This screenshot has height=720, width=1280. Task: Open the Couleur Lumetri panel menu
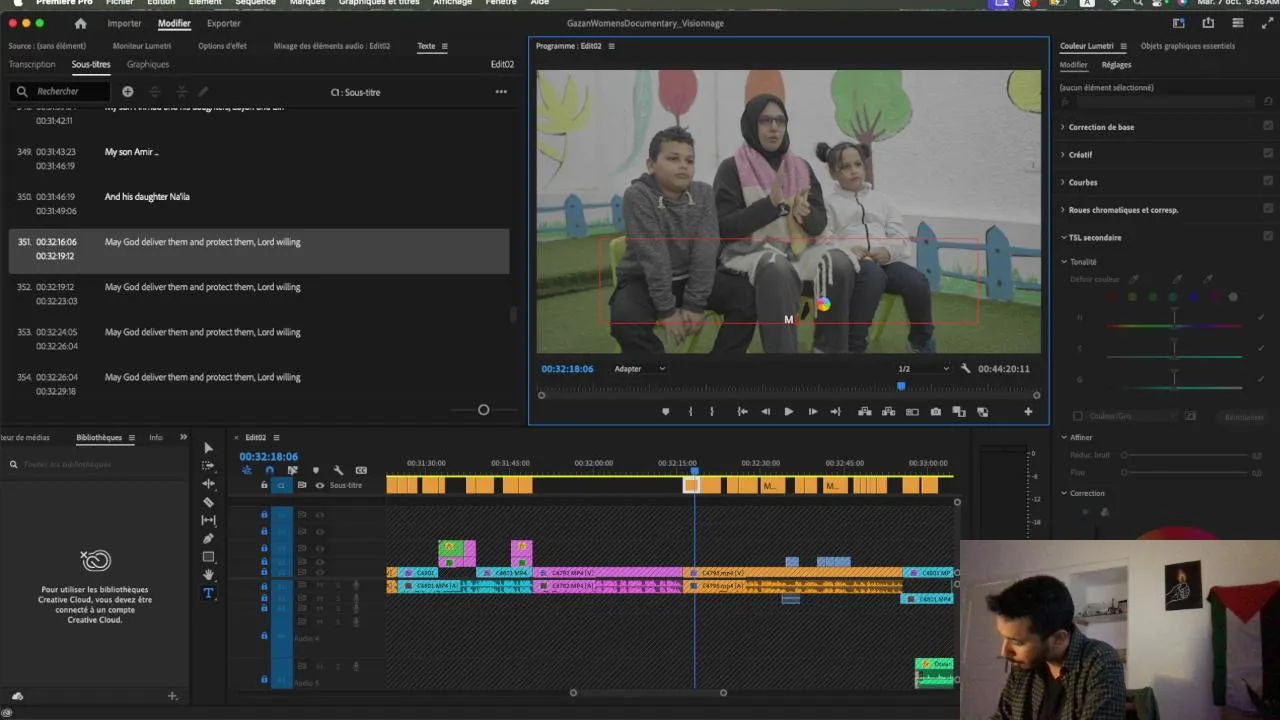click(x=1123, y=46)
